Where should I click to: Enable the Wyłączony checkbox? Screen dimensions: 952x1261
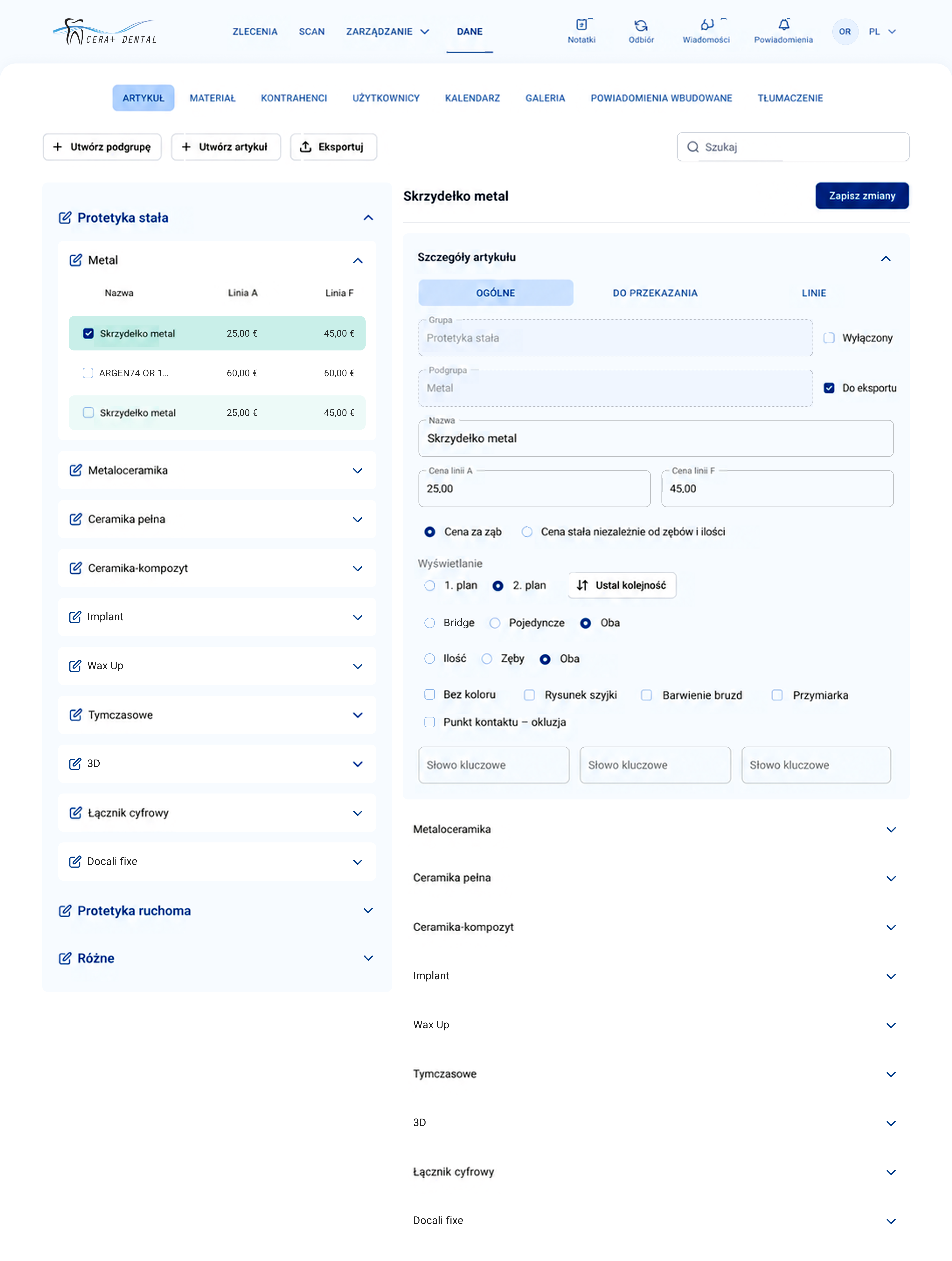[829, 338]
